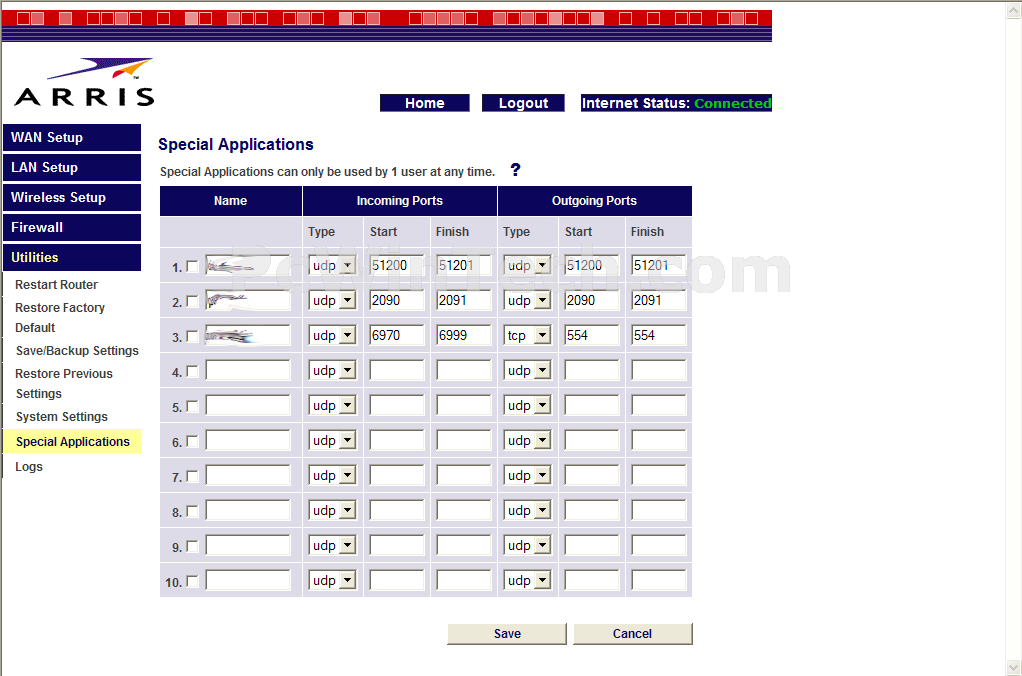Viewport: 1022px width, 676px height.
Task: Enable the row 5 checkbox
Action: pos(192,406)
